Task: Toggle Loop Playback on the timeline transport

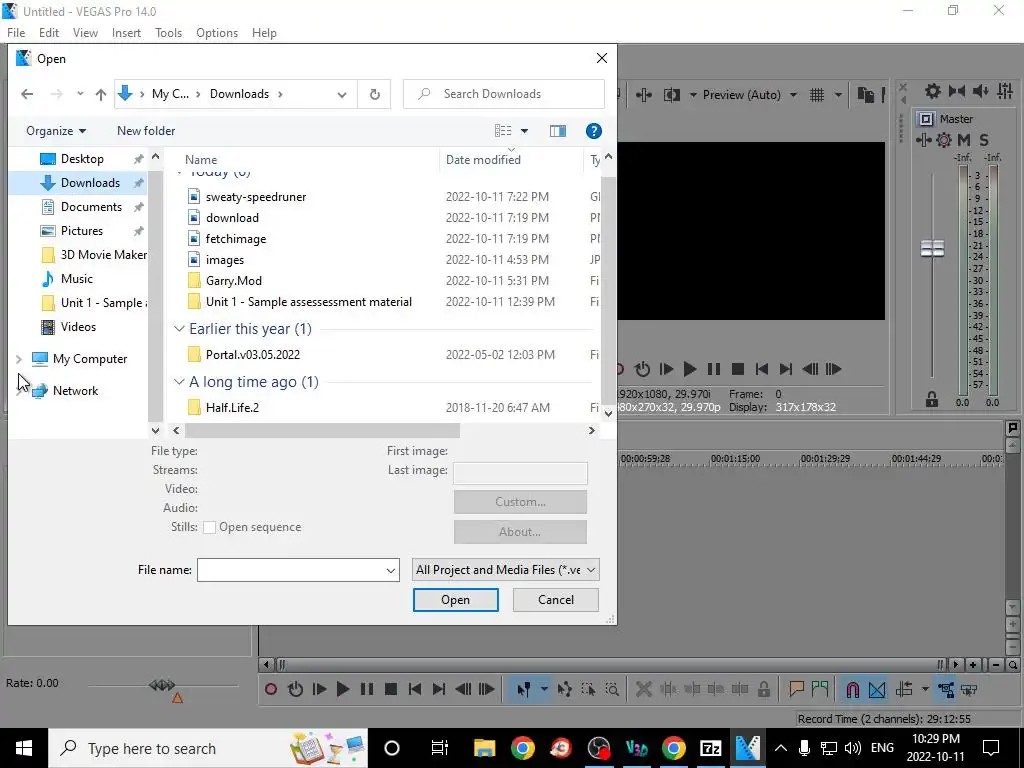Action: click(x=295, y=689)
